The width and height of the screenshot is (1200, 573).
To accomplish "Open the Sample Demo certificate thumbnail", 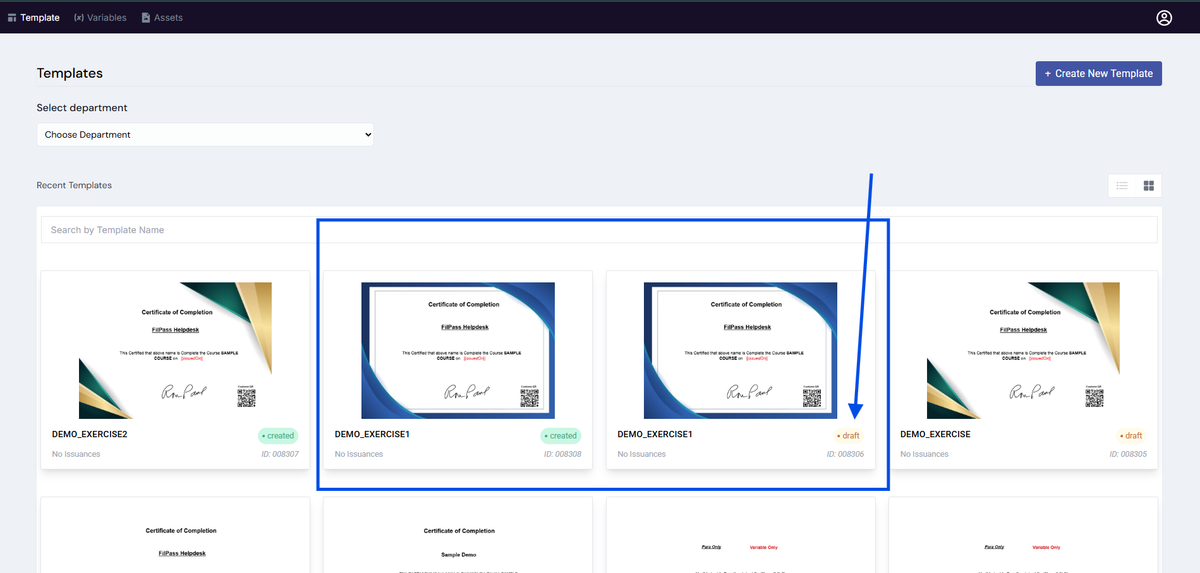I will (x=458, y=540).
